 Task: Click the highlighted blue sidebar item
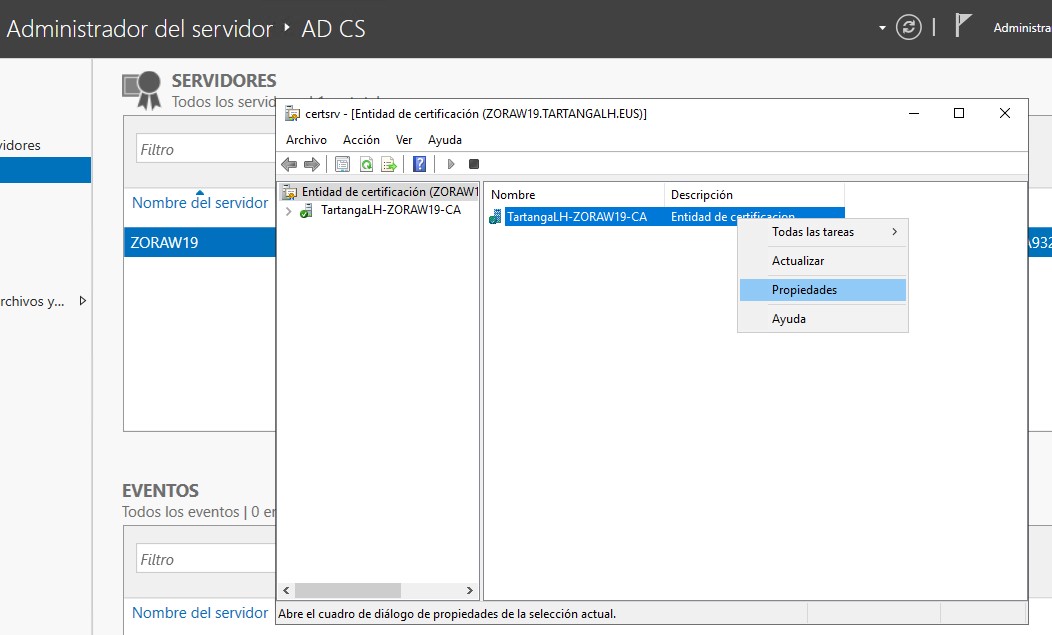point(46,170)
